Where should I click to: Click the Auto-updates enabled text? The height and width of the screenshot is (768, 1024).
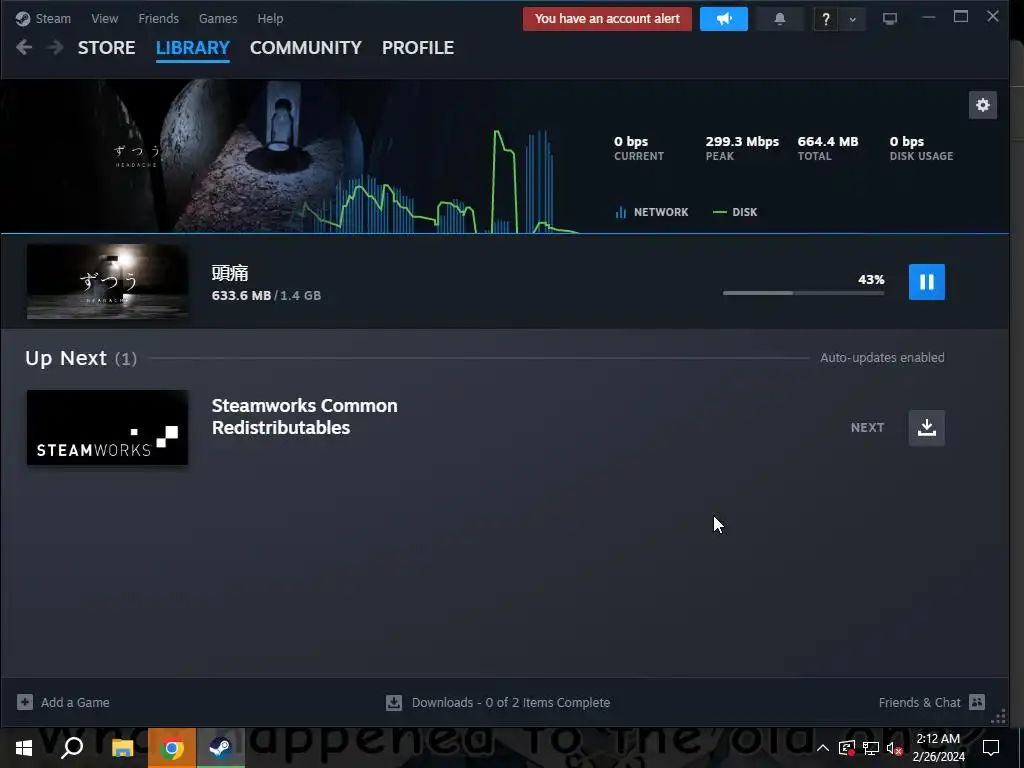point(882,357)
